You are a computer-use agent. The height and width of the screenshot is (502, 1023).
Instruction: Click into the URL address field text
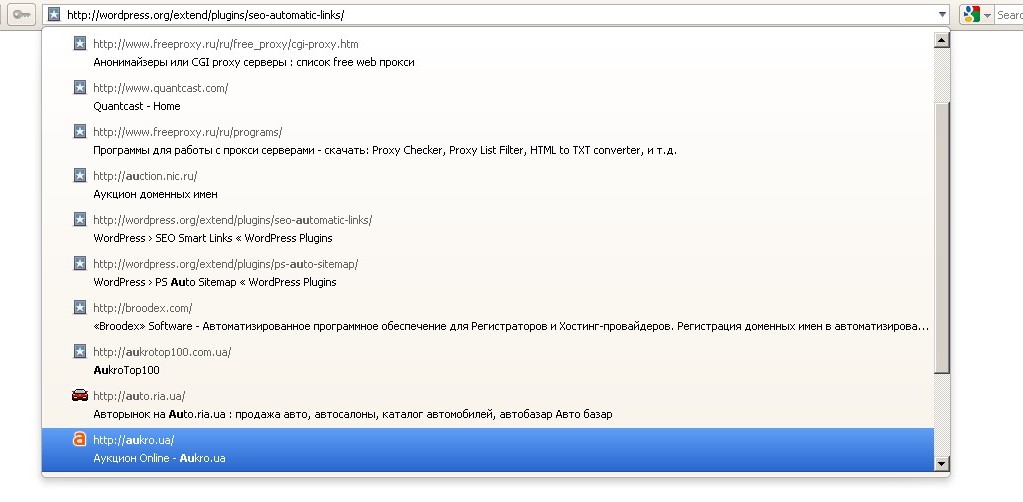coord(206,14)
